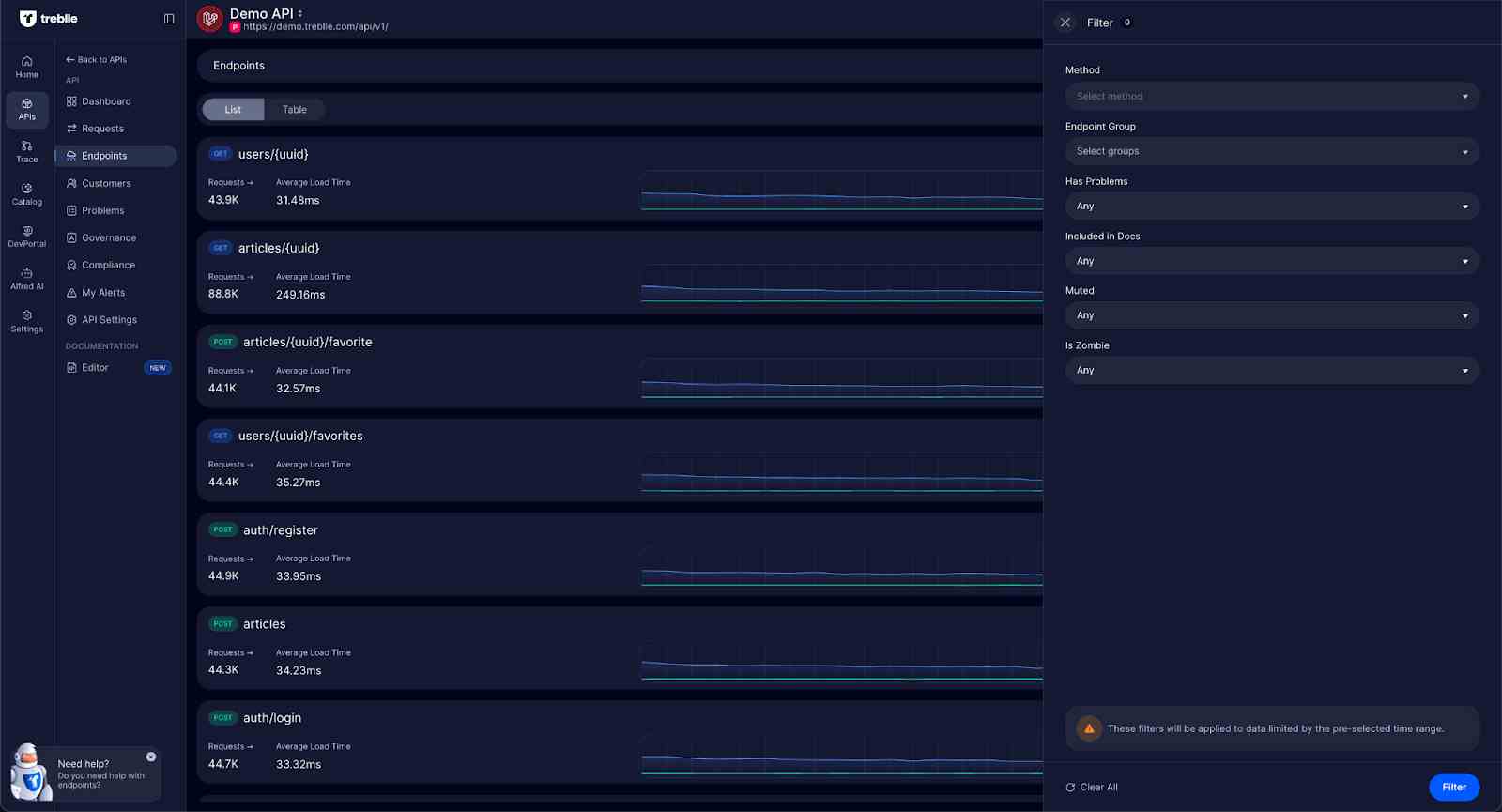Click the API Settings gear icon
Viewport: 1502px width, 812px height.
pos(71,320)
